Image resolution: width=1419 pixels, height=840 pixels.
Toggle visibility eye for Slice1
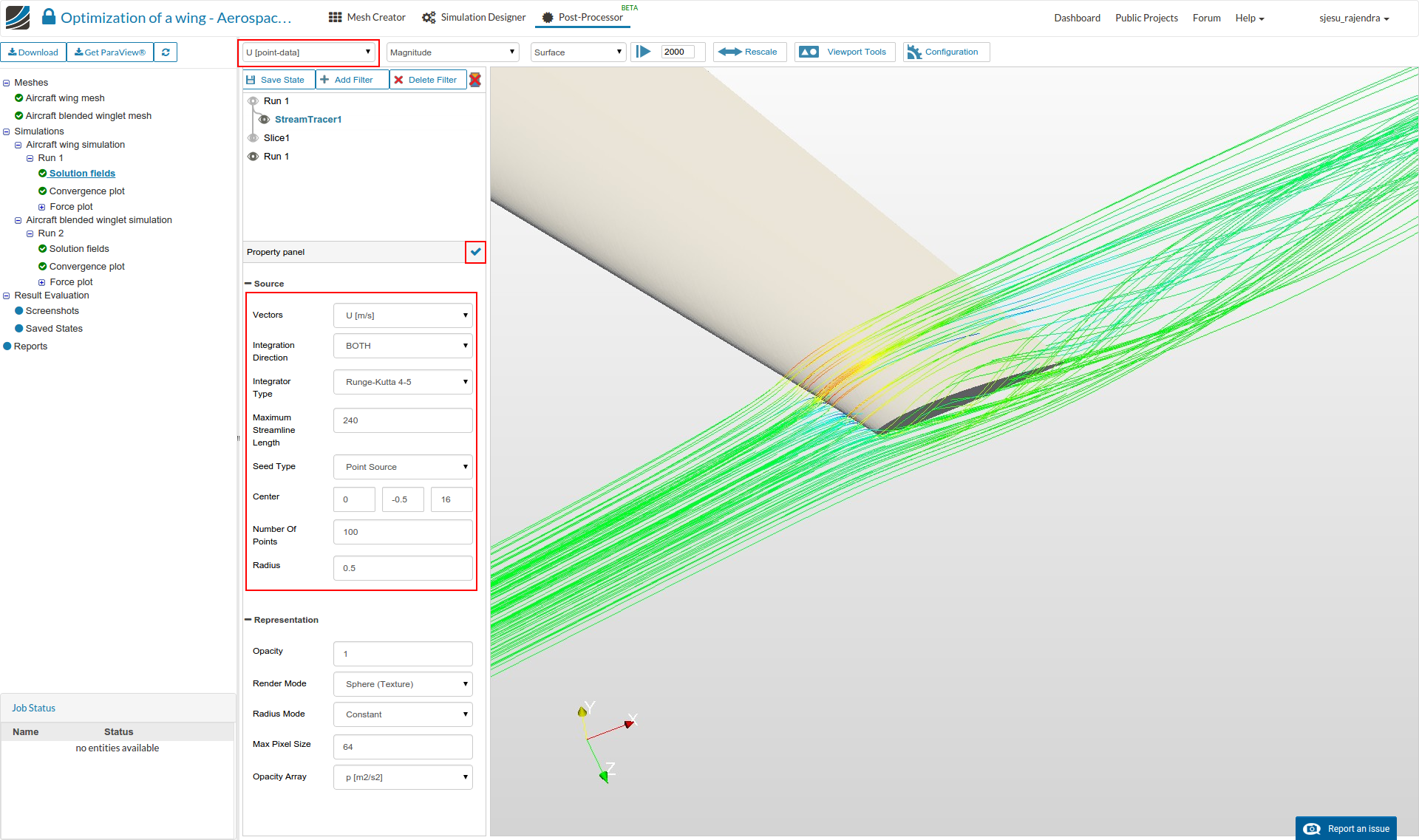253,138
